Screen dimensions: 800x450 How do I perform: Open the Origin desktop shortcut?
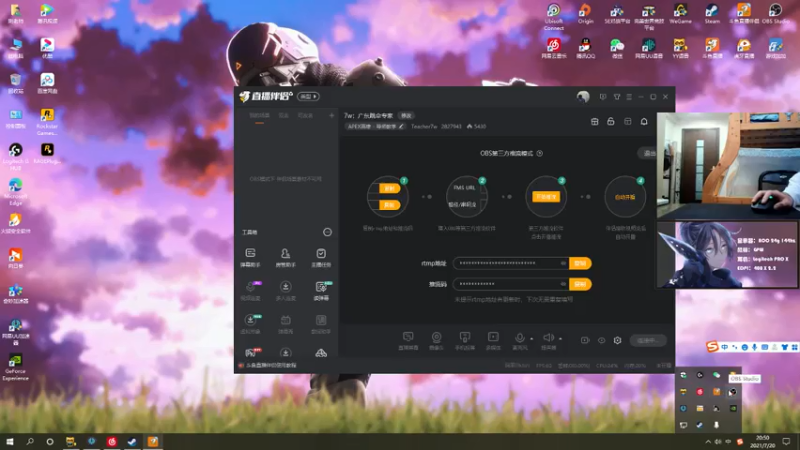click(585, 14)
